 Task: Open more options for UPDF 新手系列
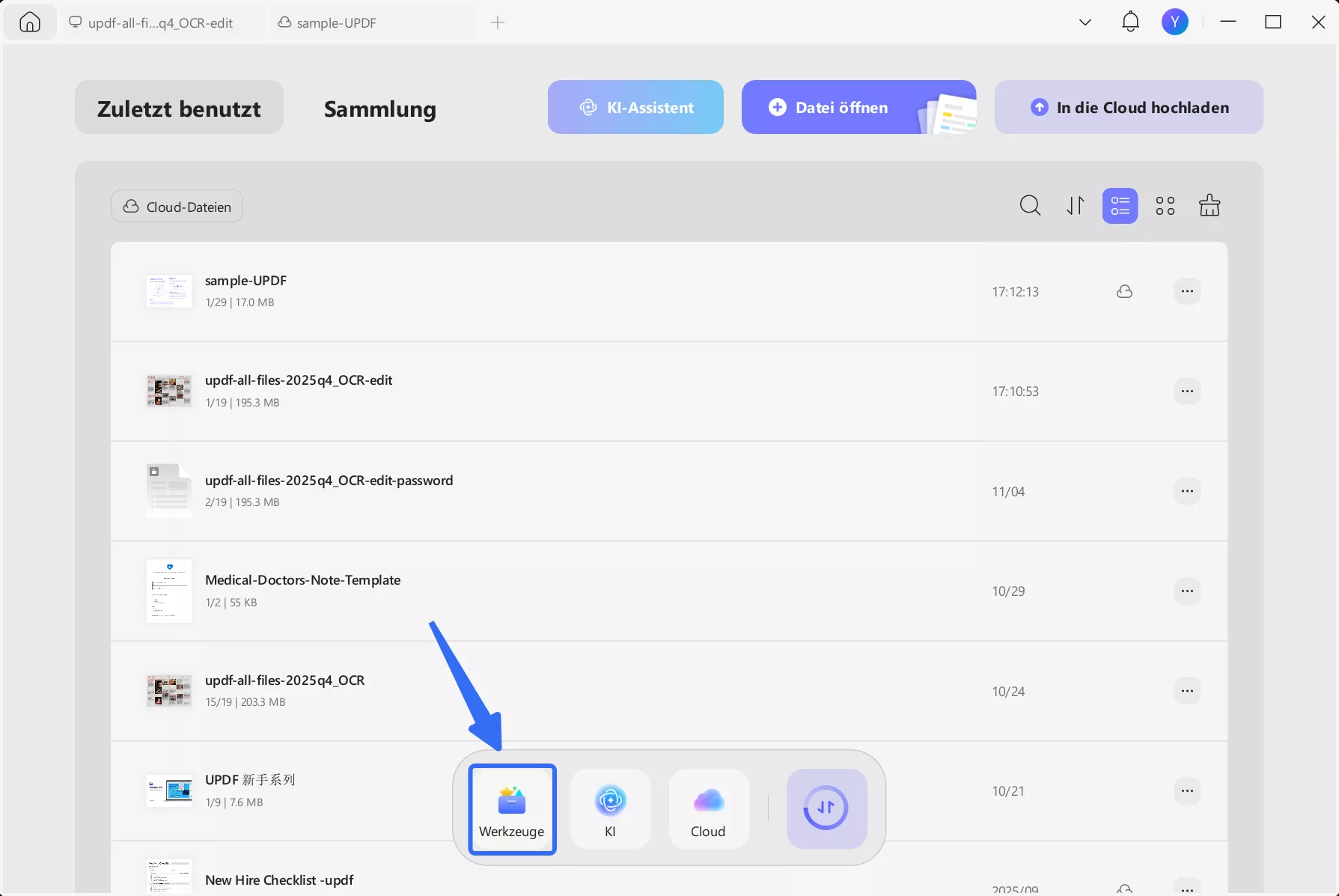(1187, 790)
